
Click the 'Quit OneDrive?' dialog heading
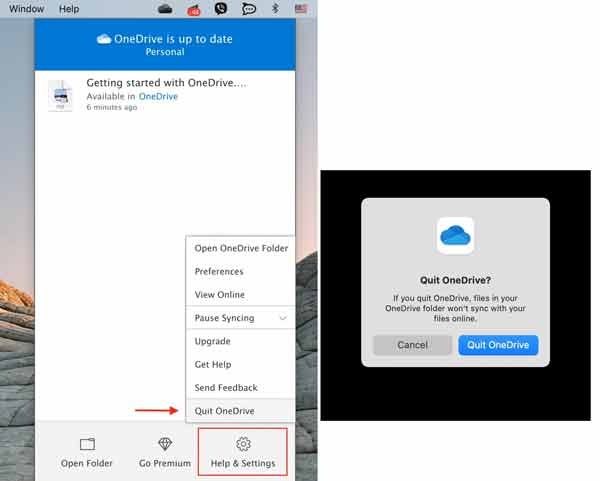[455, 280]
